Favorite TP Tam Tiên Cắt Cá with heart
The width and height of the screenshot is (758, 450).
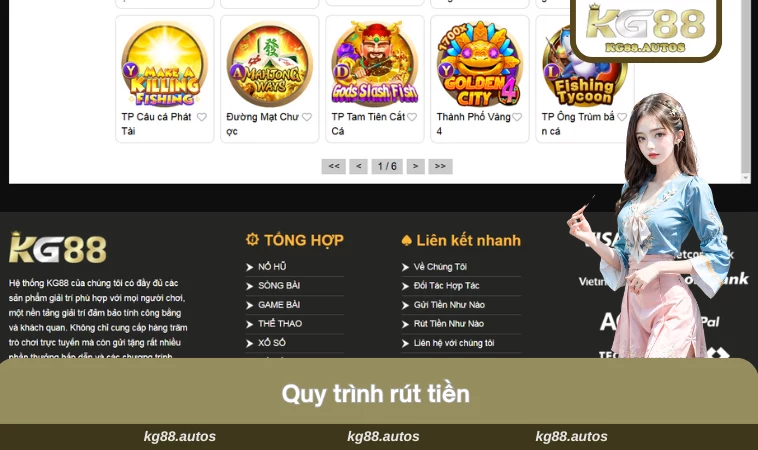click(412, 117)
